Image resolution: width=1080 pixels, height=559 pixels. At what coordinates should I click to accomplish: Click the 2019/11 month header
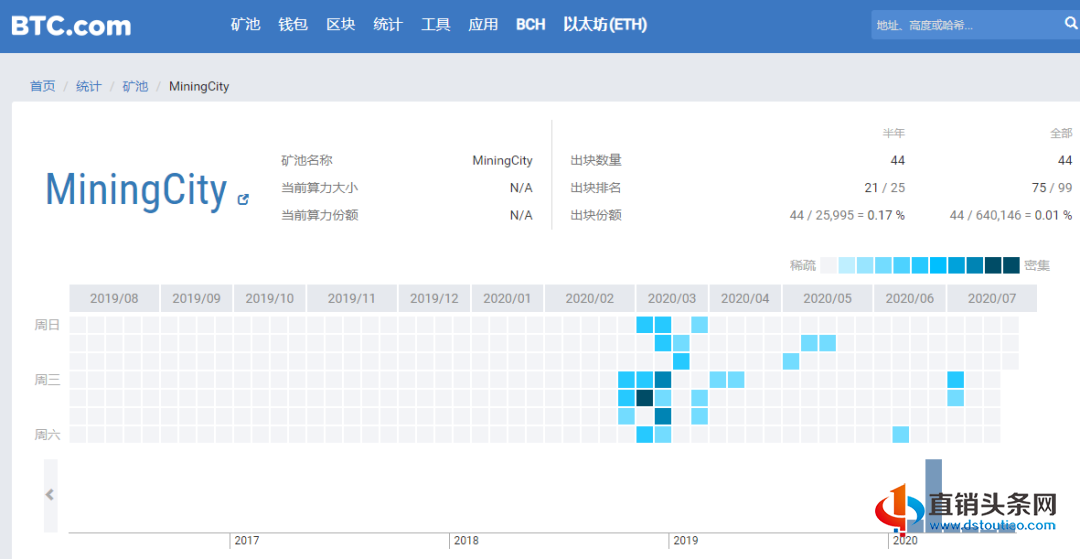pyautogui.click(x=352, y=298)
